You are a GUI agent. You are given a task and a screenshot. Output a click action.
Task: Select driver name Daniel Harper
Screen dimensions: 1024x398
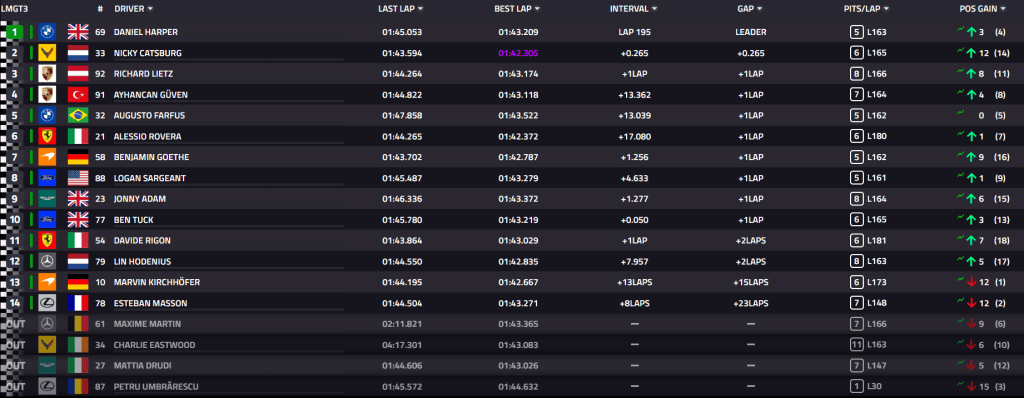coord(146,32)
